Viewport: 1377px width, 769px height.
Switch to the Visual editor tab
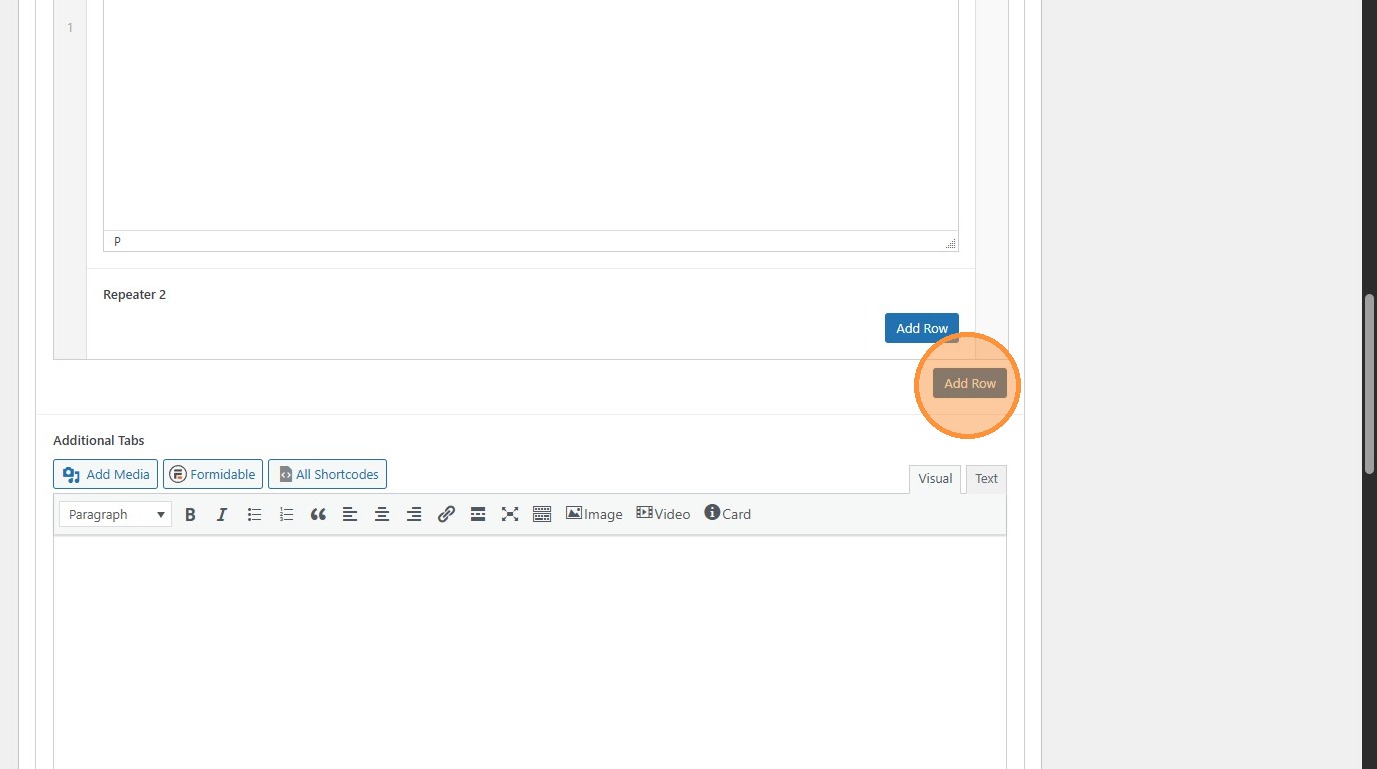[x=935, y=479]
